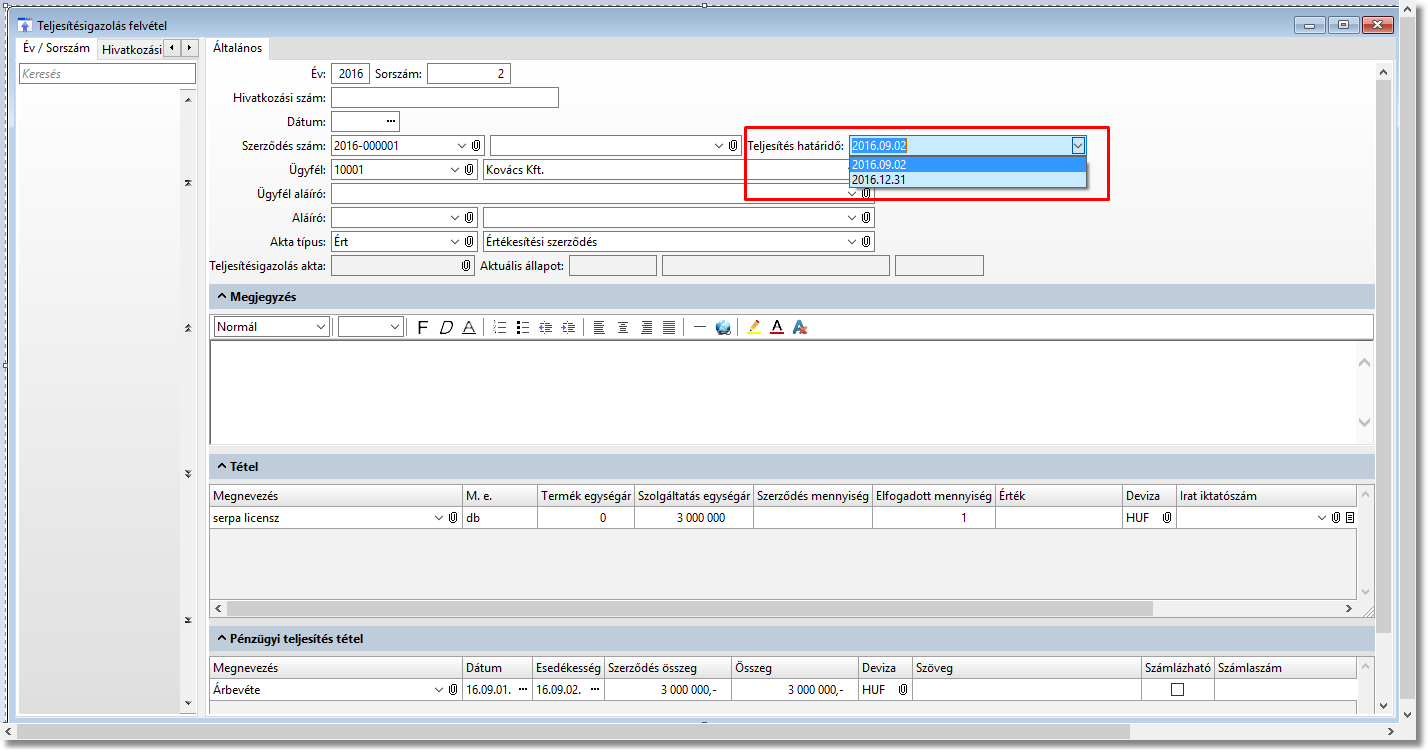Expand the Szerződés szám dropdown

(x=460, y=146)
